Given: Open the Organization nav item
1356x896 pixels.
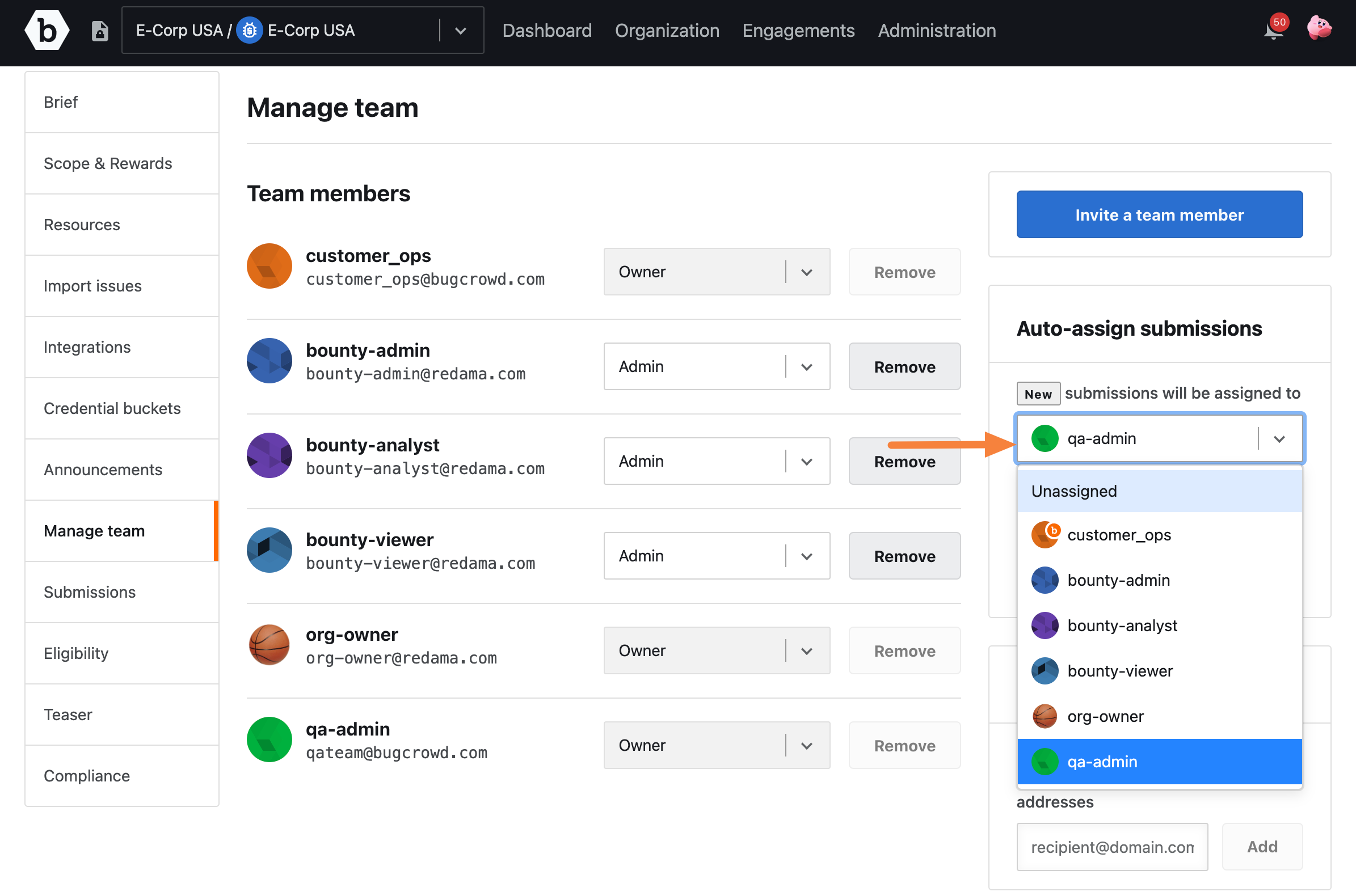Looking at the screenshot, I should coord(667,30).
